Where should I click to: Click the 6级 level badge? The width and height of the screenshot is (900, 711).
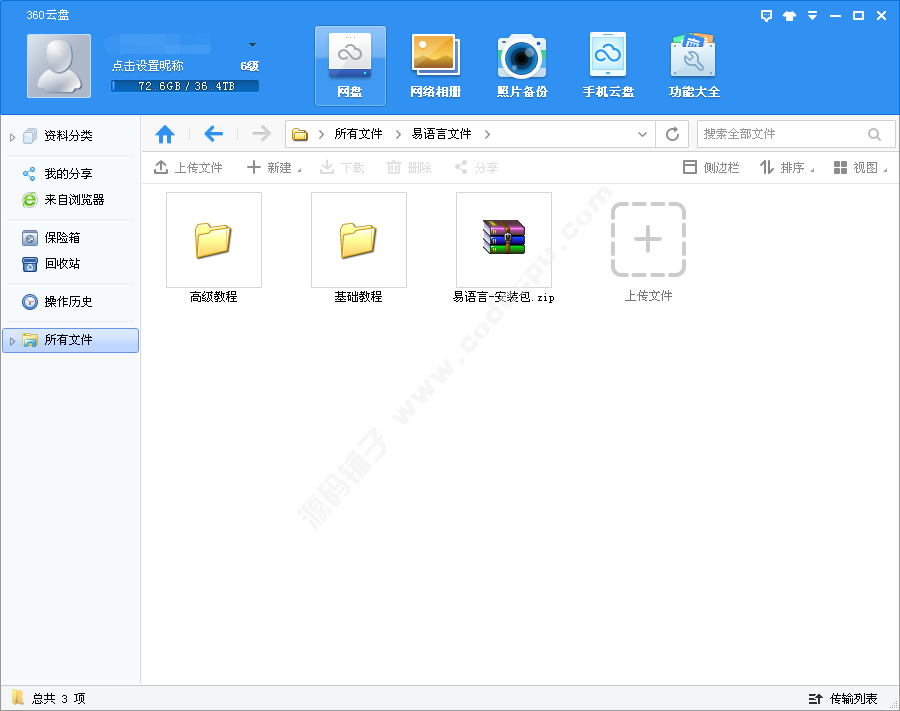250,66
